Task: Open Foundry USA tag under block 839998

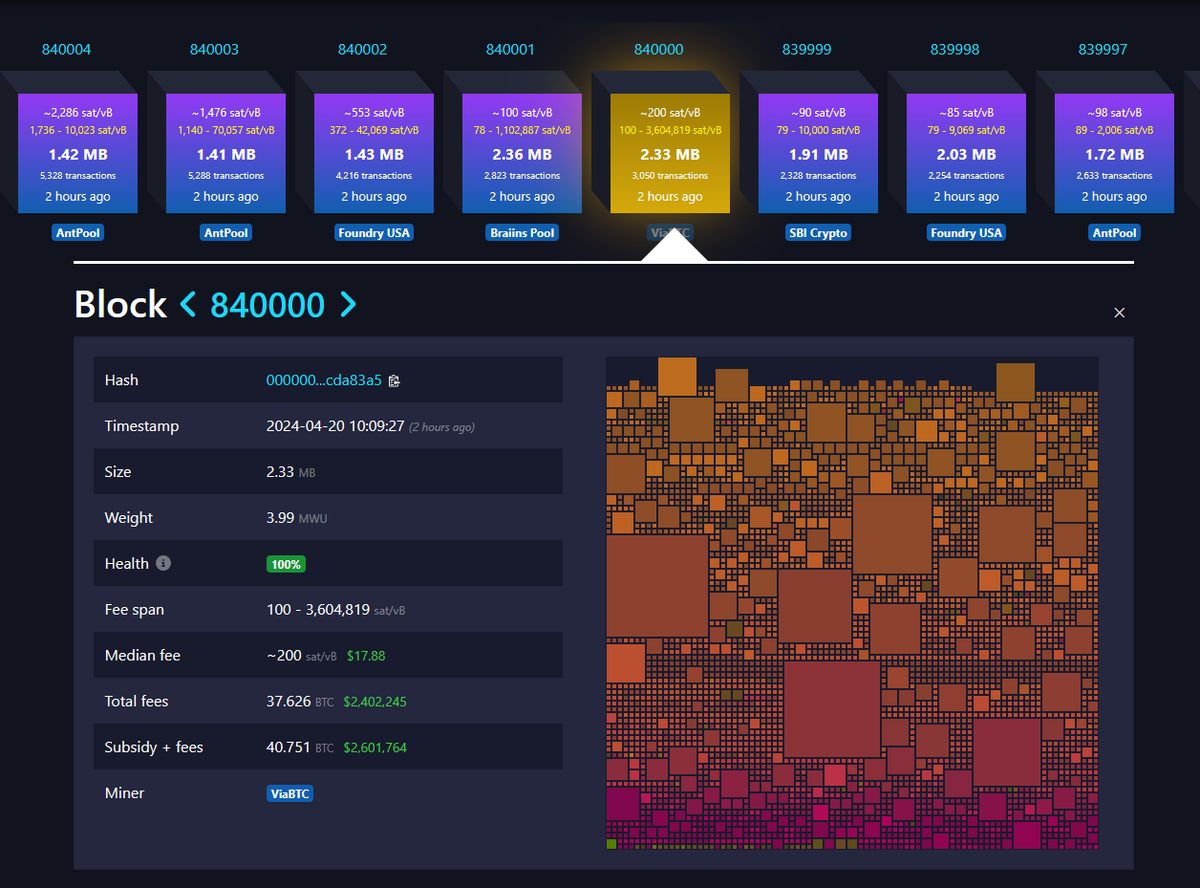Action: 966,233
